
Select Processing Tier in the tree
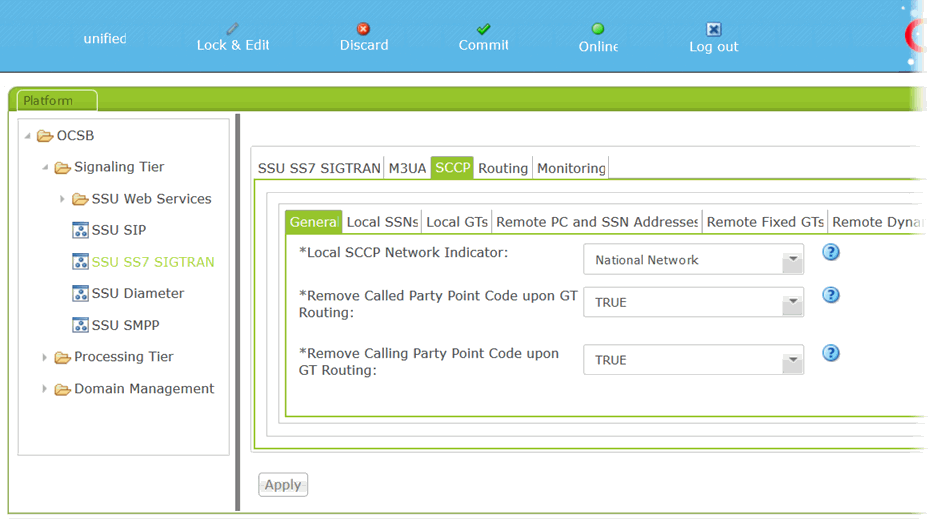coord(124,357)
